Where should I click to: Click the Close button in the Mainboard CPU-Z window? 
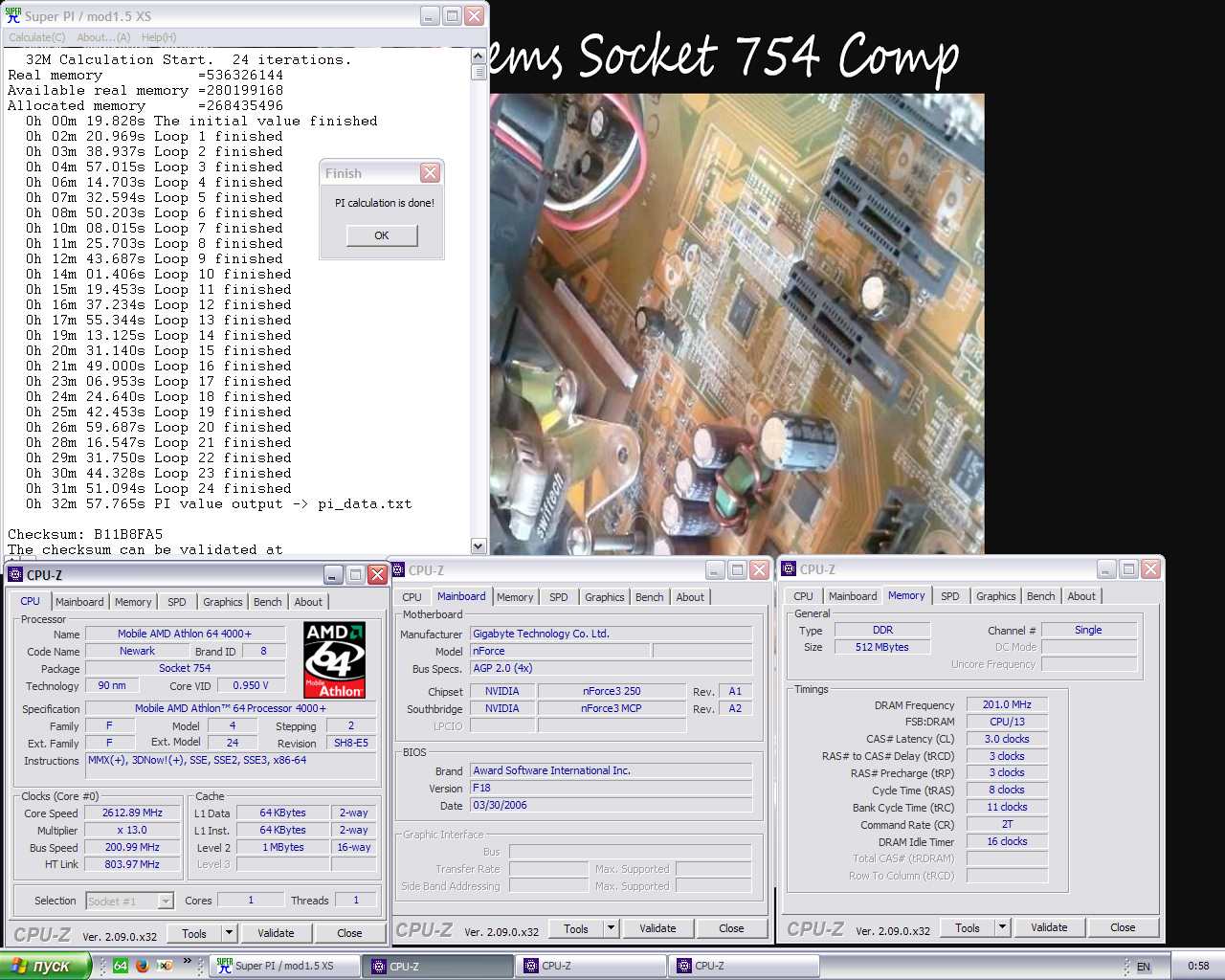tap(731, 928)
